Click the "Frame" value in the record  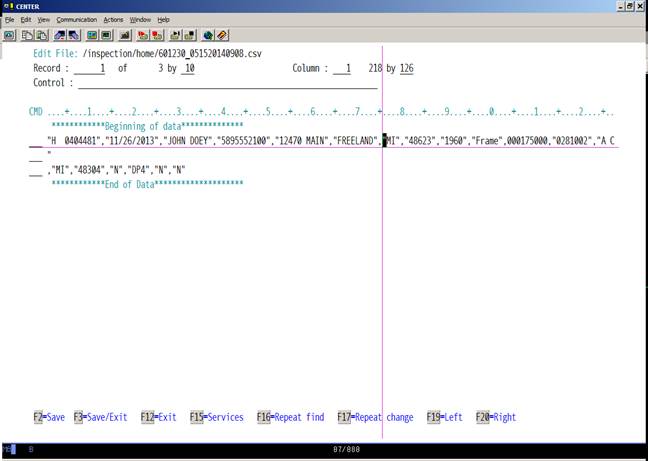[x=487, y=141]
